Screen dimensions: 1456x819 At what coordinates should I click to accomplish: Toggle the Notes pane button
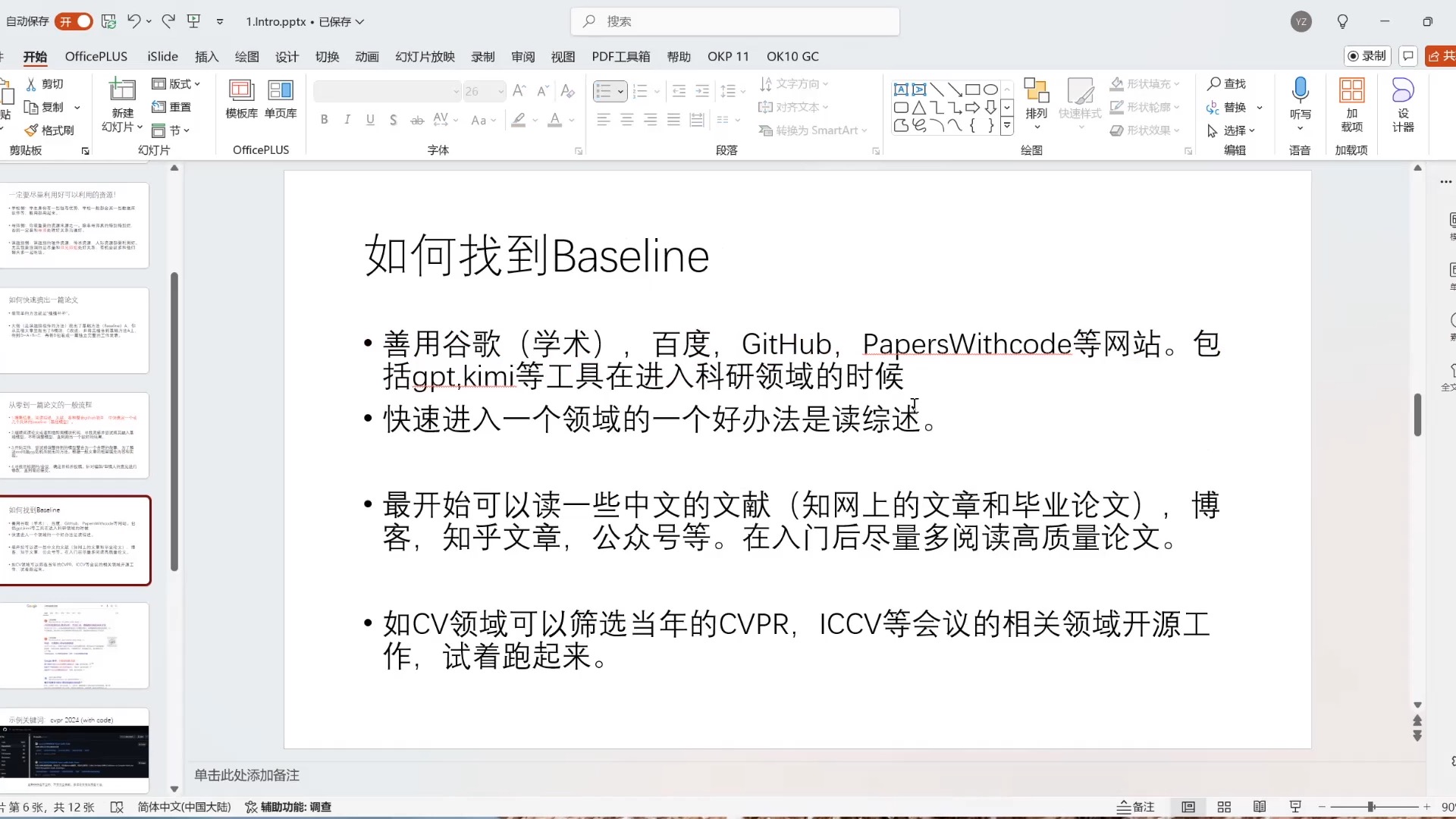[x=1135, y=807]
